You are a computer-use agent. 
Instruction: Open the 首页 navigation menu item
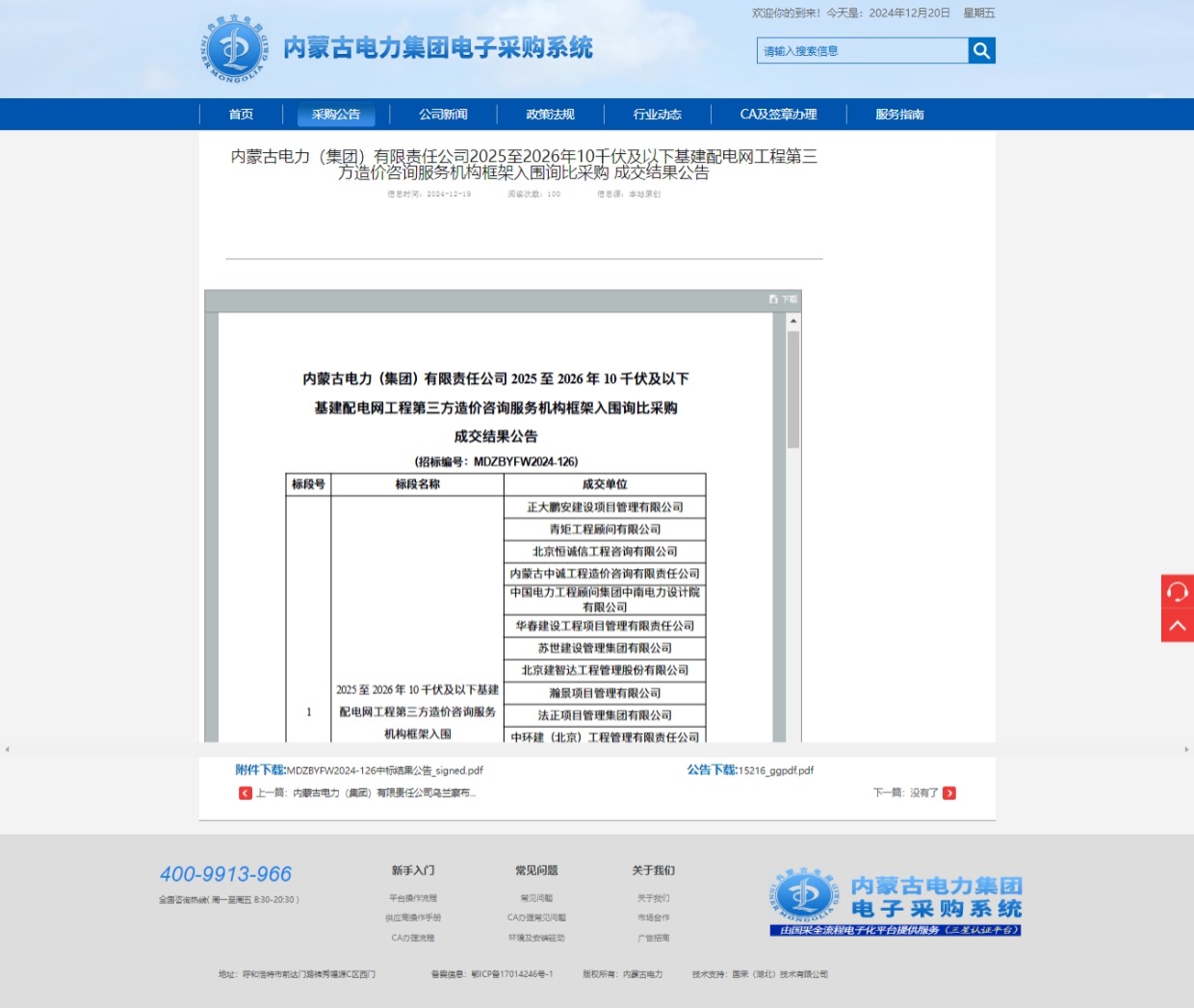point(241,115)
